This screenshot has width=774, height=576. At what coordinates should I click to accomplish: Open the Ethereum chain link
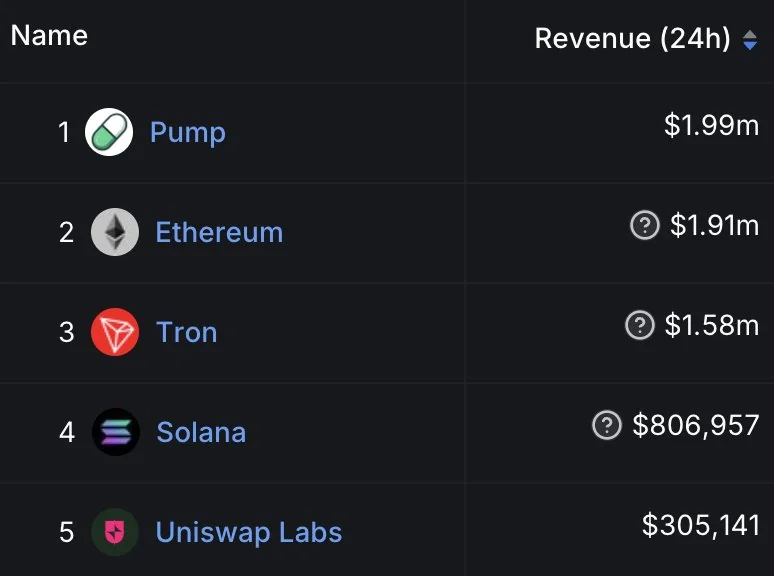pos(219,232)
